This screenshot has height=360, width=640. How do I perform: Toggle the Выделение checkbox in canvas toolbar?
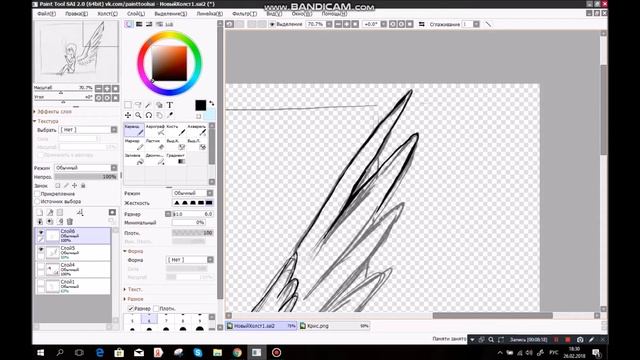click(x=272, y=24)
